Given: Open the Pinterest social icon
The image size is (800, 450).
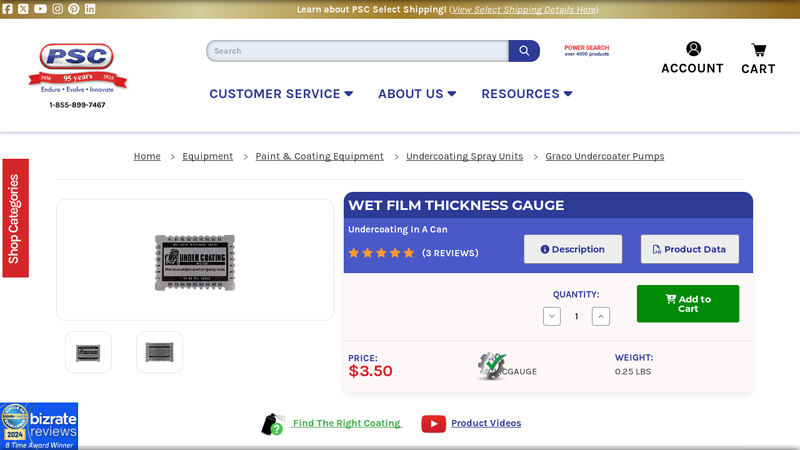Looking at the screenshot, I should point(73,9).
